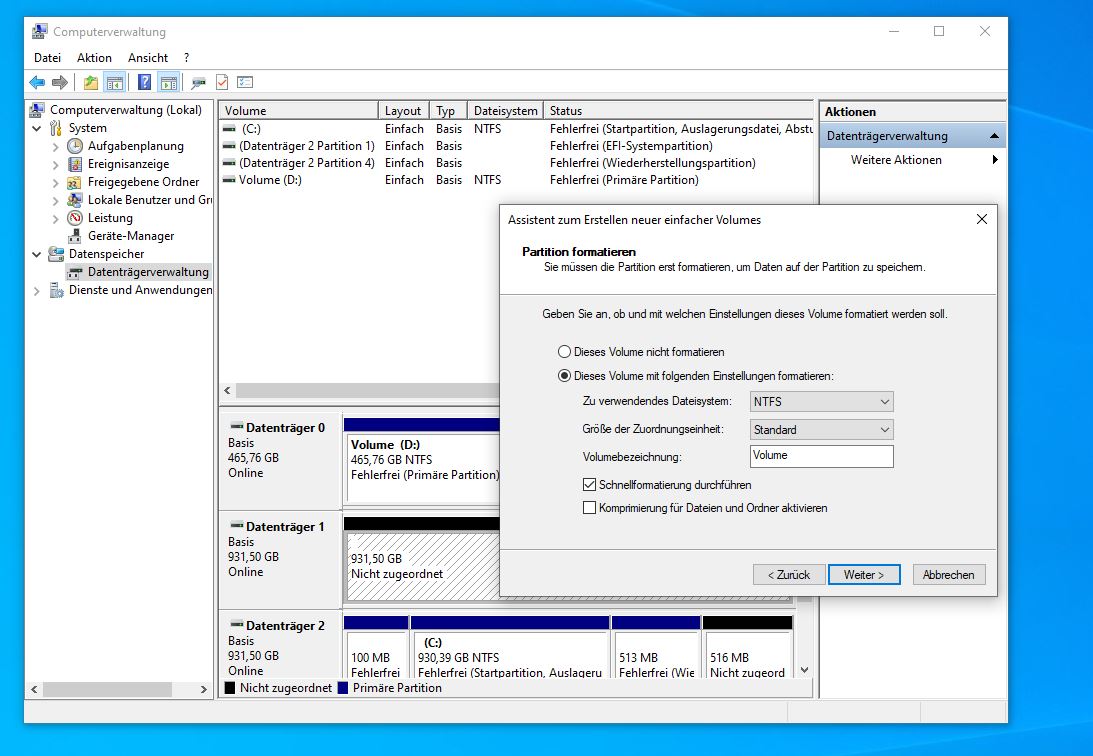Open the Dateisystem NTFS dropdown
Screen dimensions: 1093x756
click(821, 401)
